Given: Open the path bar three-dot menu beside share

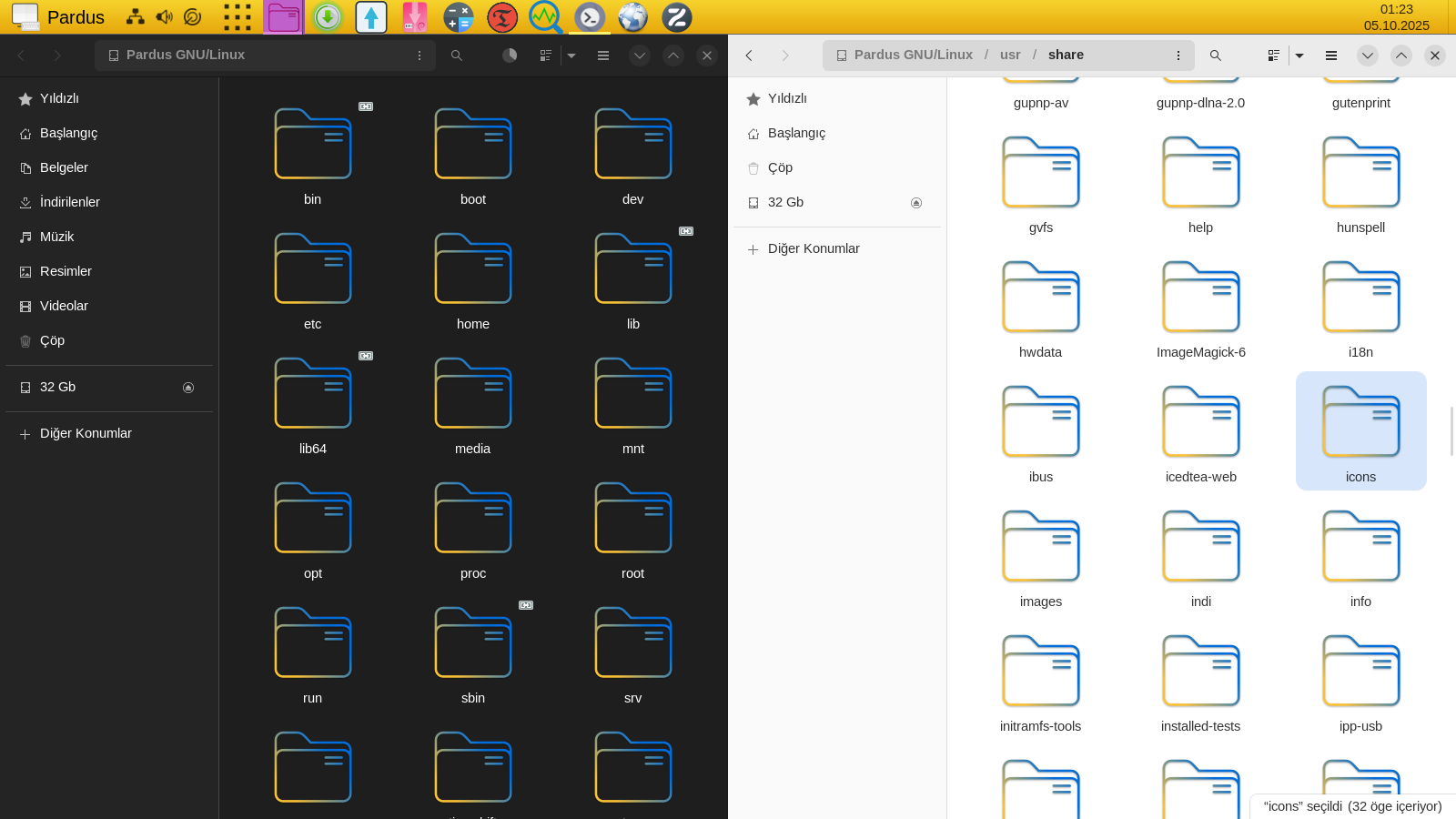Looking at the screenshot, I should tap(1178, 56).
